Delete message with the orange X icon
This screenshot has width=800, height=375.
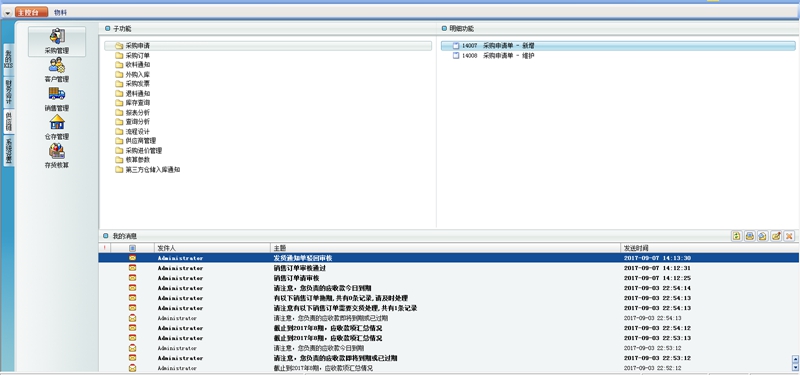(x=789, y=236)
